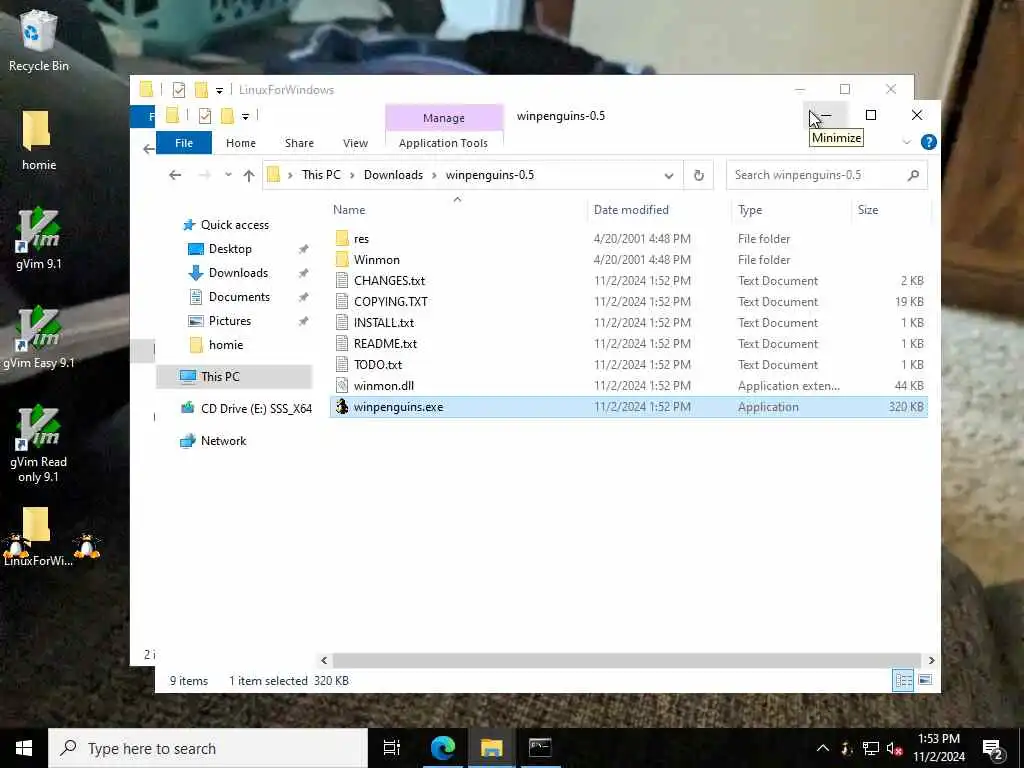
Task: Open Task View from the taskbar
Action: point(392,748)
